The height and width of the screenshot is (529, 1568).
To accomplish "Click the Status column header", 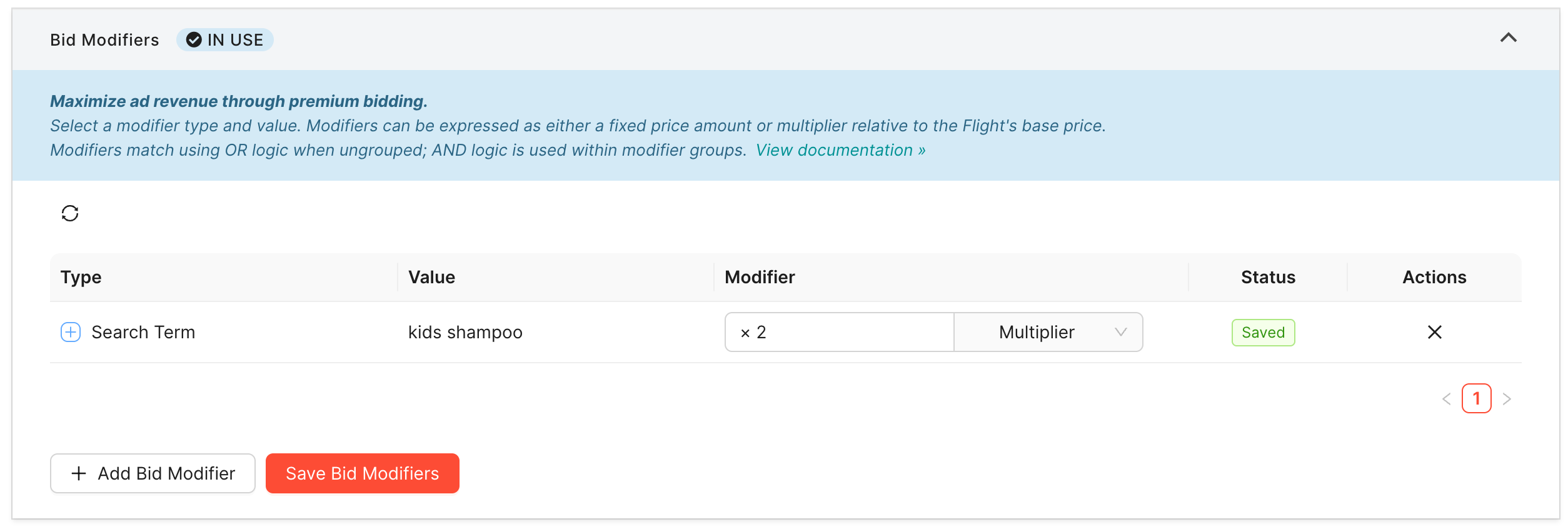I will pyautogui.click(x=1268, y=277).
